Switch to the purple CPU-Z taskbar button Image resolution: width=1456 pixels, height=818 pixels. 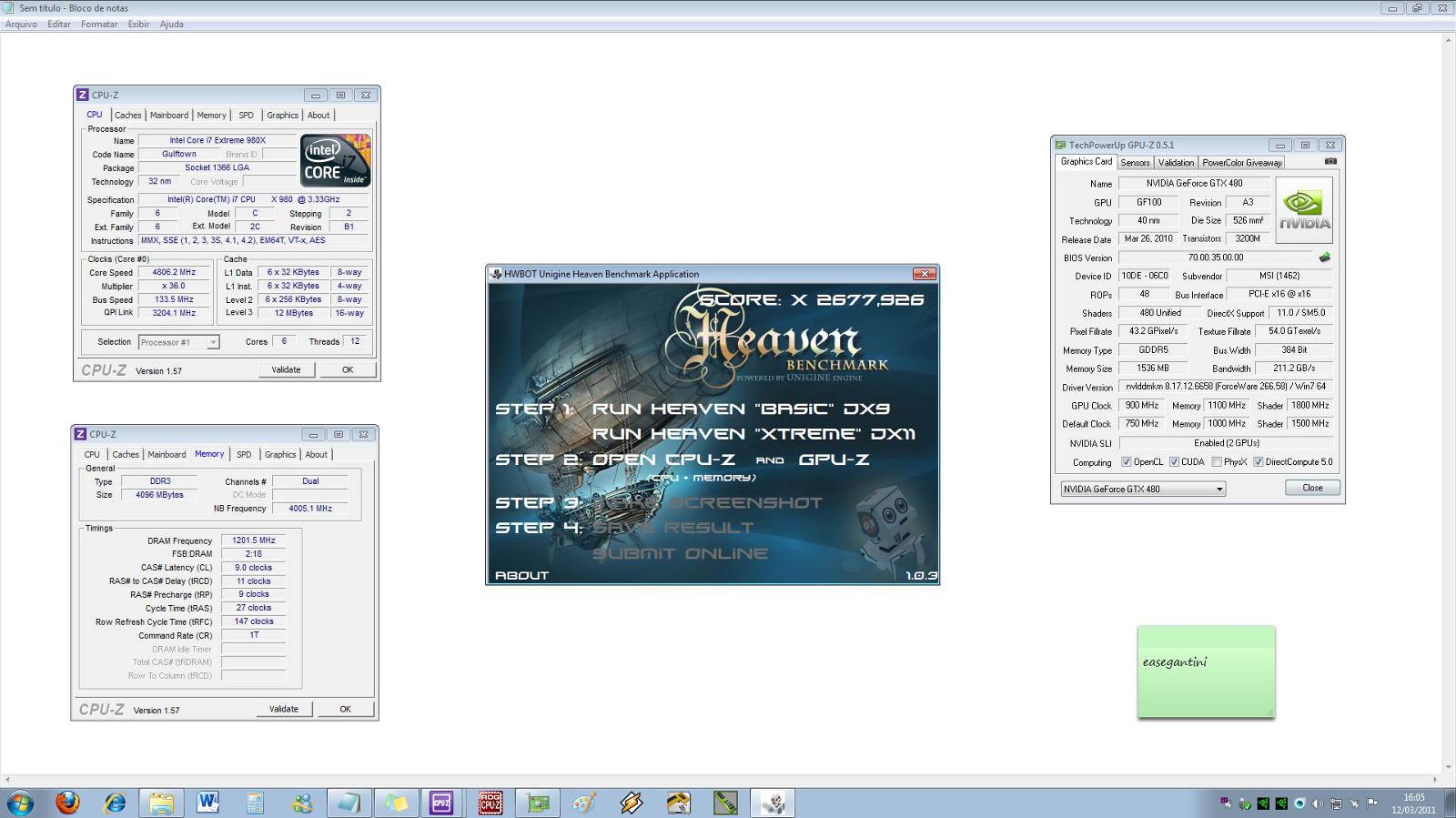442,803
